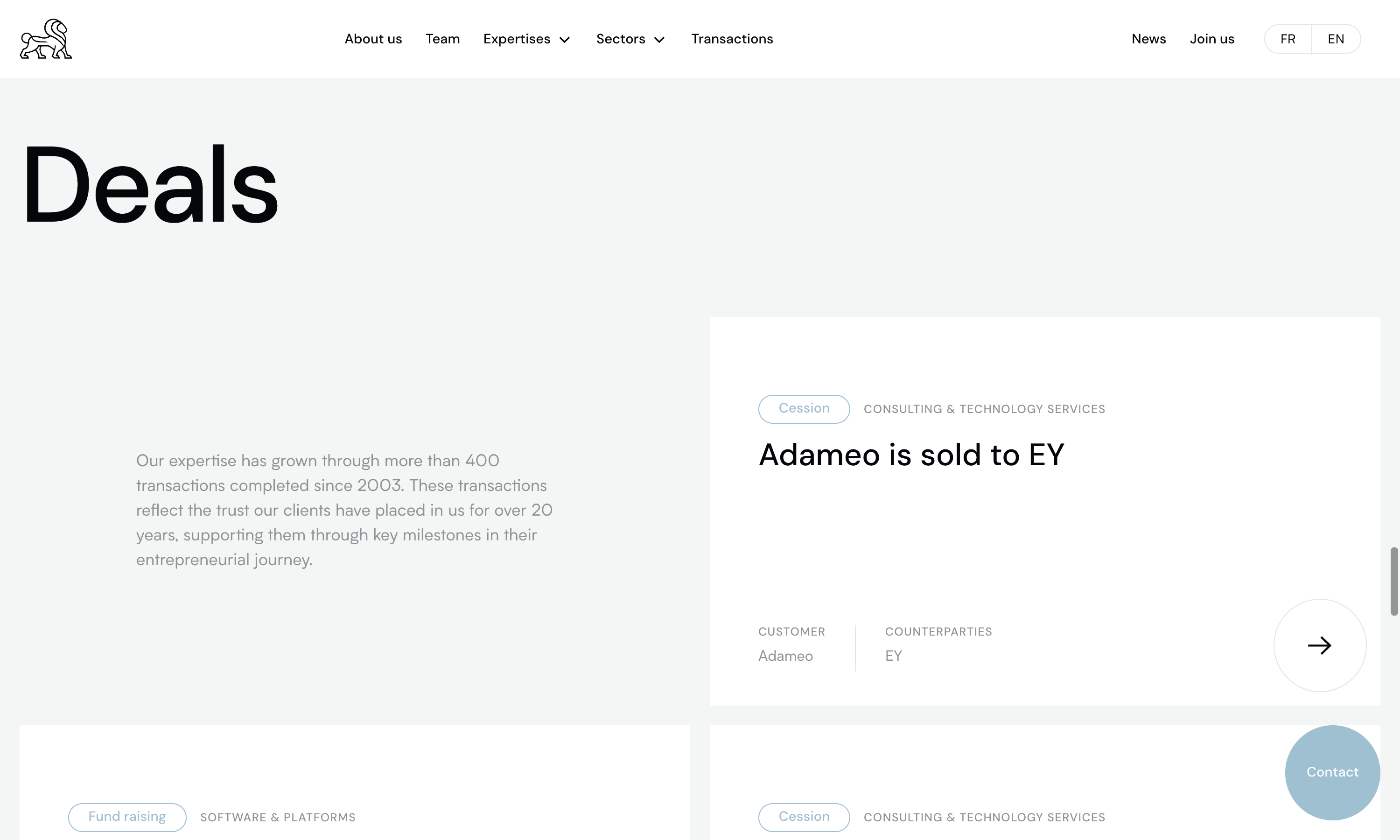Click the Expertises chevron arrow
Screen dimensions: 1400x840
565,40
